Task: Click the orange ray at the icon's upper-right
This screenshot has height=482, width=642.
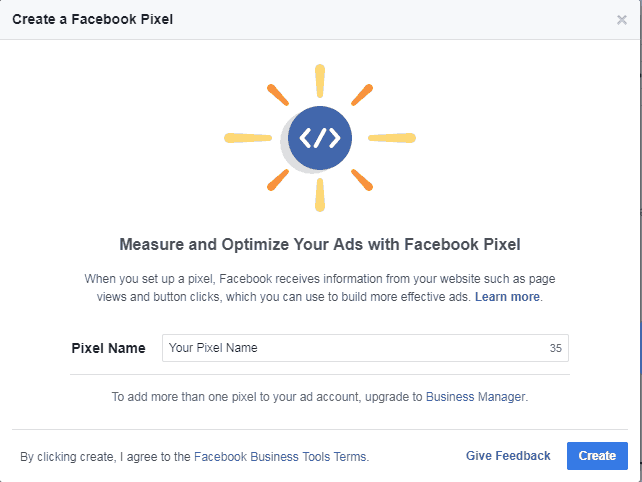Action: click(x=362, y=95)
